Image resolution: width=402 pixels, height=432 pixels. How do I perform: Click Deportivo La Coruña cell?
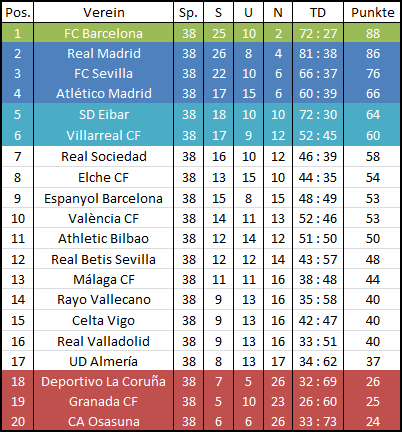click(104, 381)
